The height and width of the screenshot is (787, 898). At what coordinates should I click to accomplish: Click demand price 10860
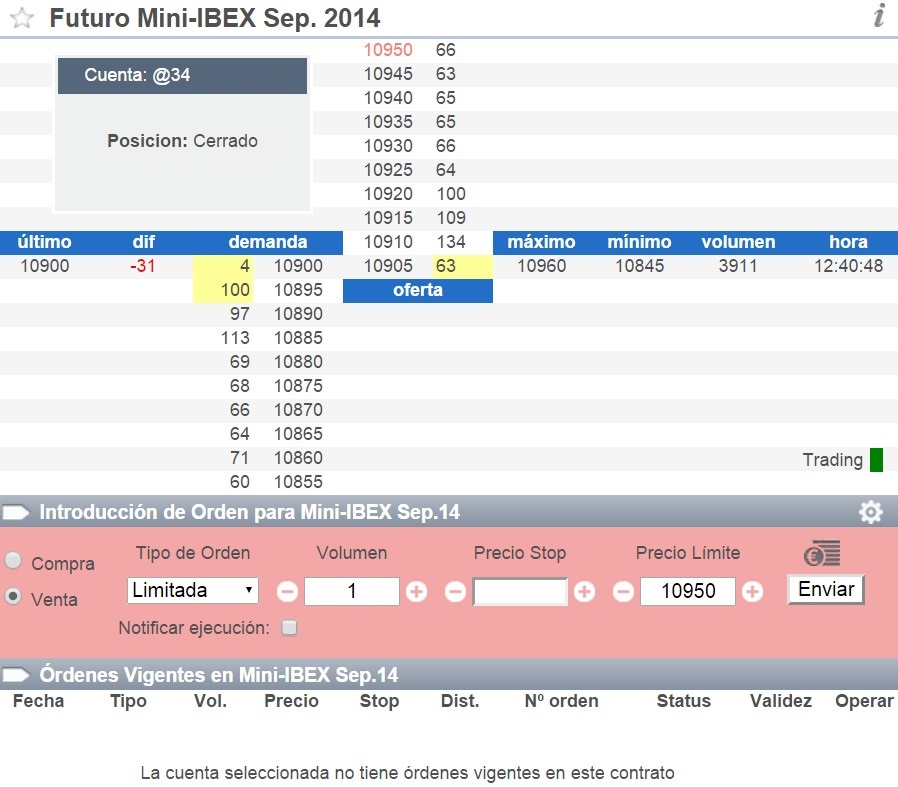298,459
